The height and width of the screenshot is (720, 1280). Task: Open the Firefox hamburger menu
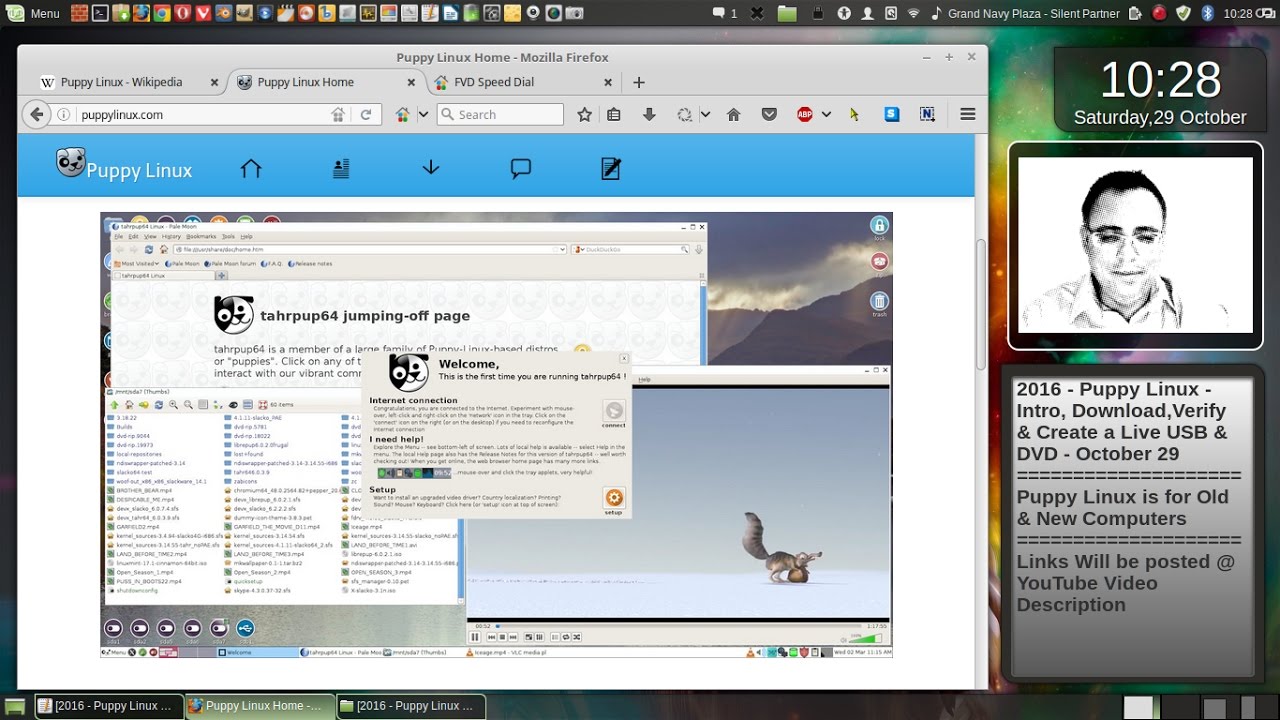[x=967, y=114]
